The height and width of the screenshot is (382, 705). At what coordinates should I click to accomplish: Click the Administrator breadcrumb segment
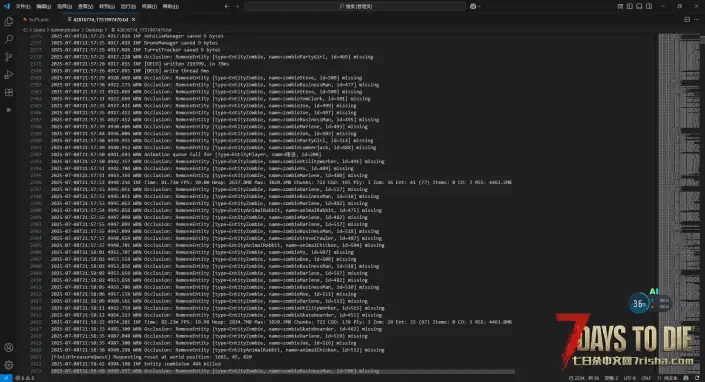[65, 30]
